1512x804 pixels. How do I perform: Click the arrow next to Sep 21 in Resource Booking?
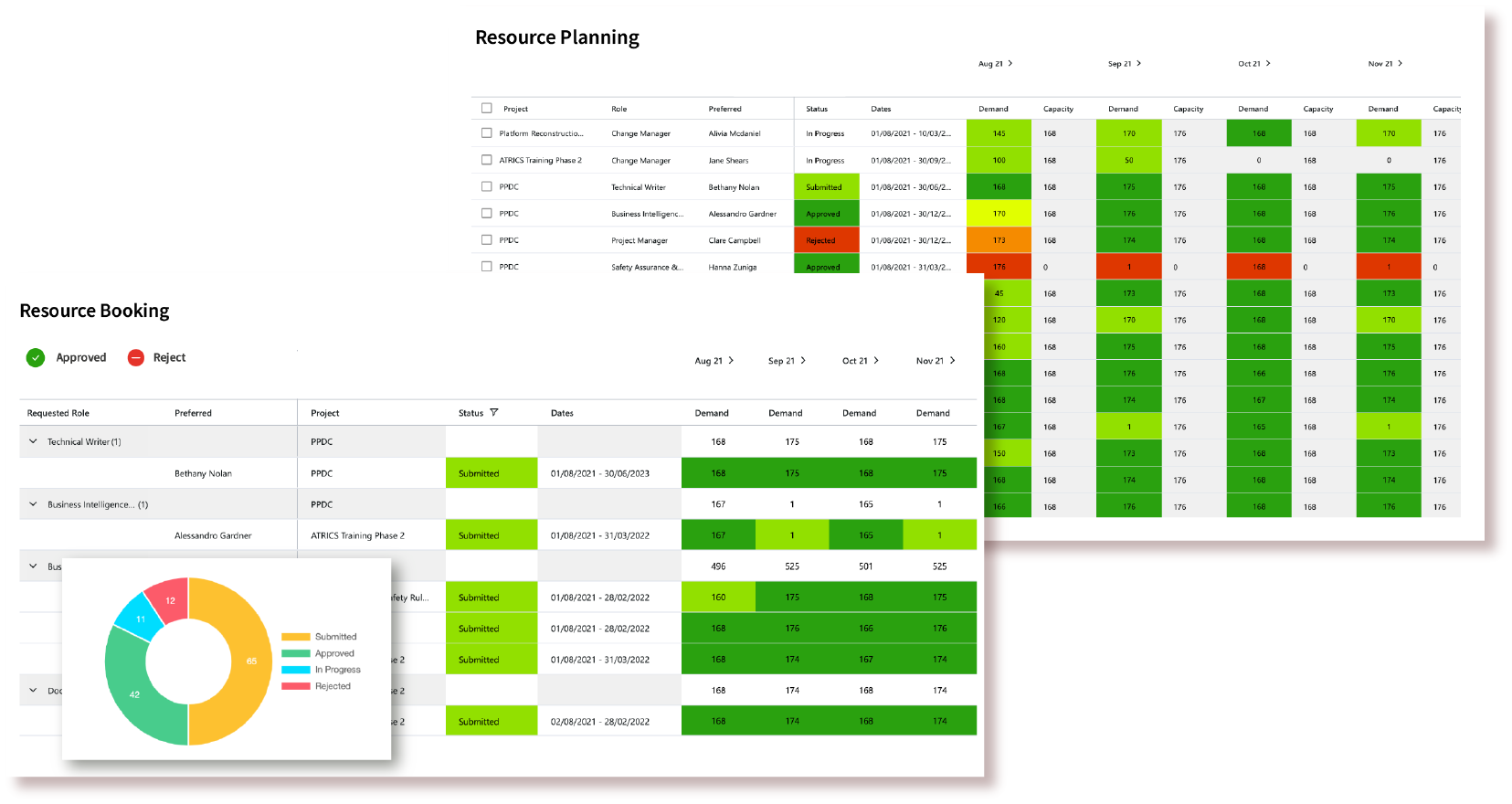pyautogui.click(x=803, y=361)
